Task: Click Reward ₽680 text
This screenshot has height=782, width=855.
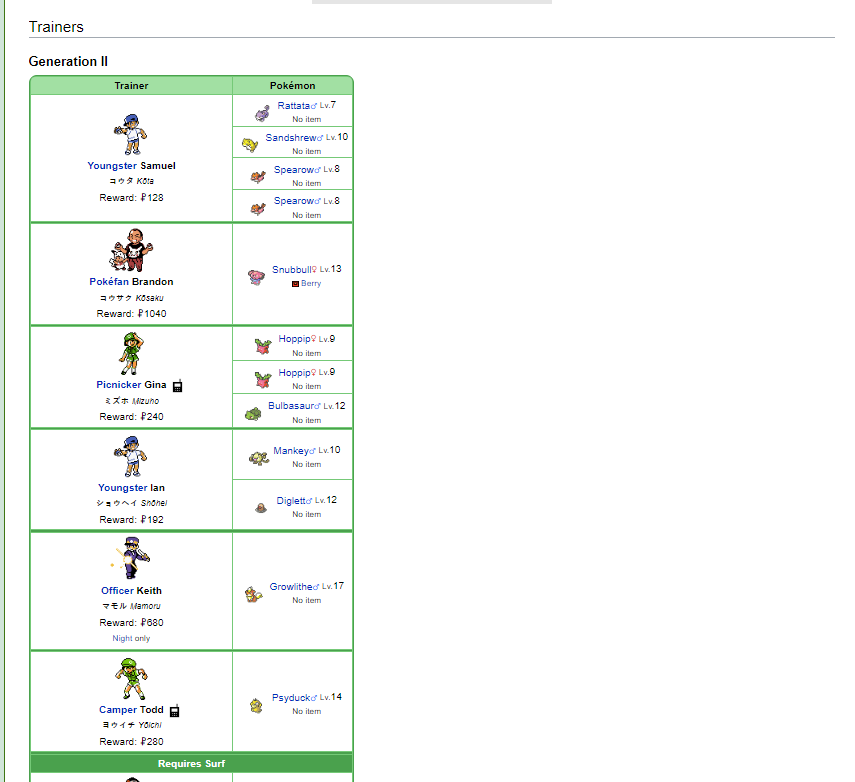Action: click(131, 623)
